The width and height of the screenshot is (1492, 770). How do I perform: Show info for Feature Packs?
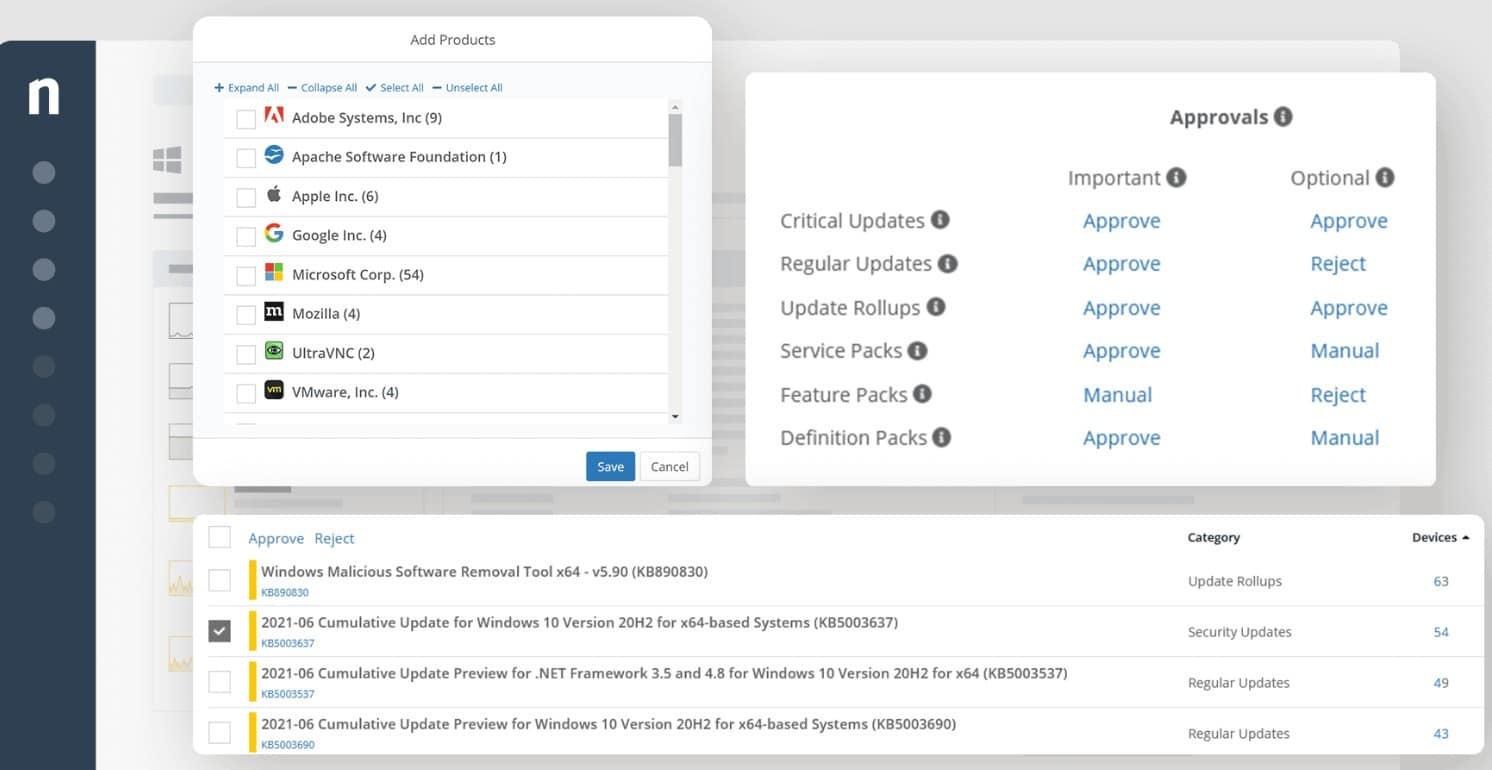[922, 393]
